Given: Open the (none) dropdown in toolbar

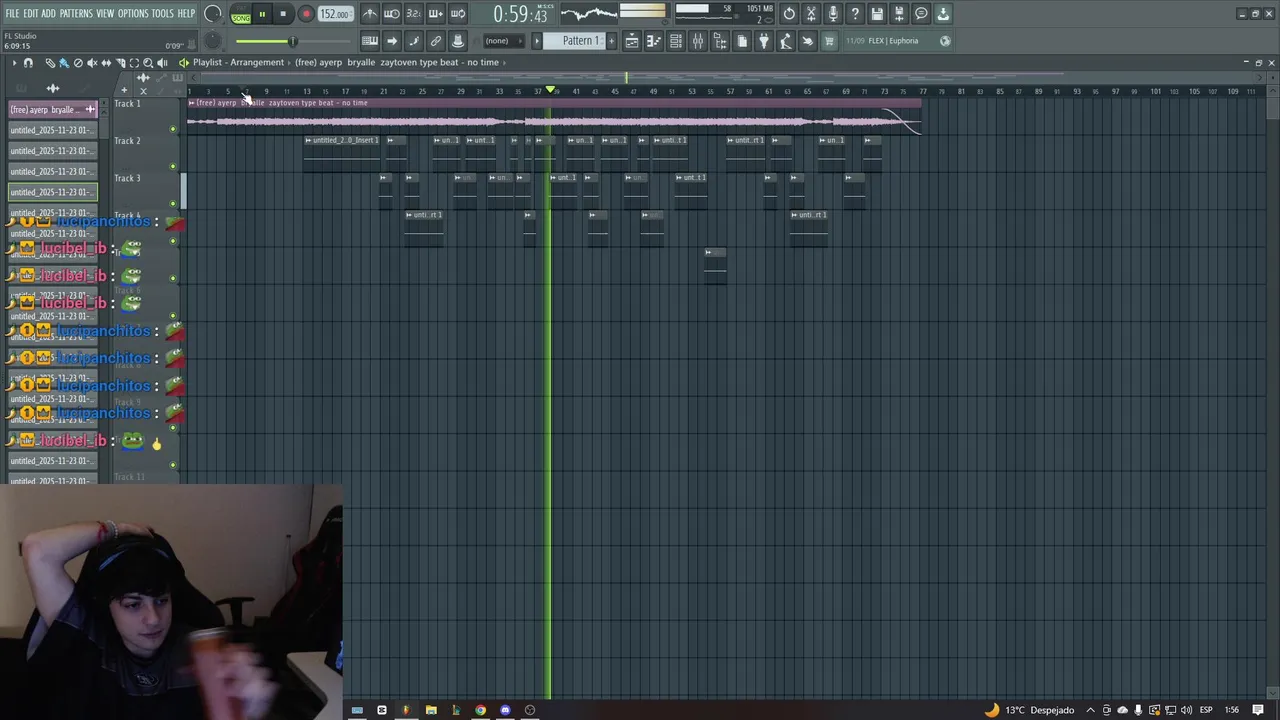Looking at the screenshot, I should 504,41.
